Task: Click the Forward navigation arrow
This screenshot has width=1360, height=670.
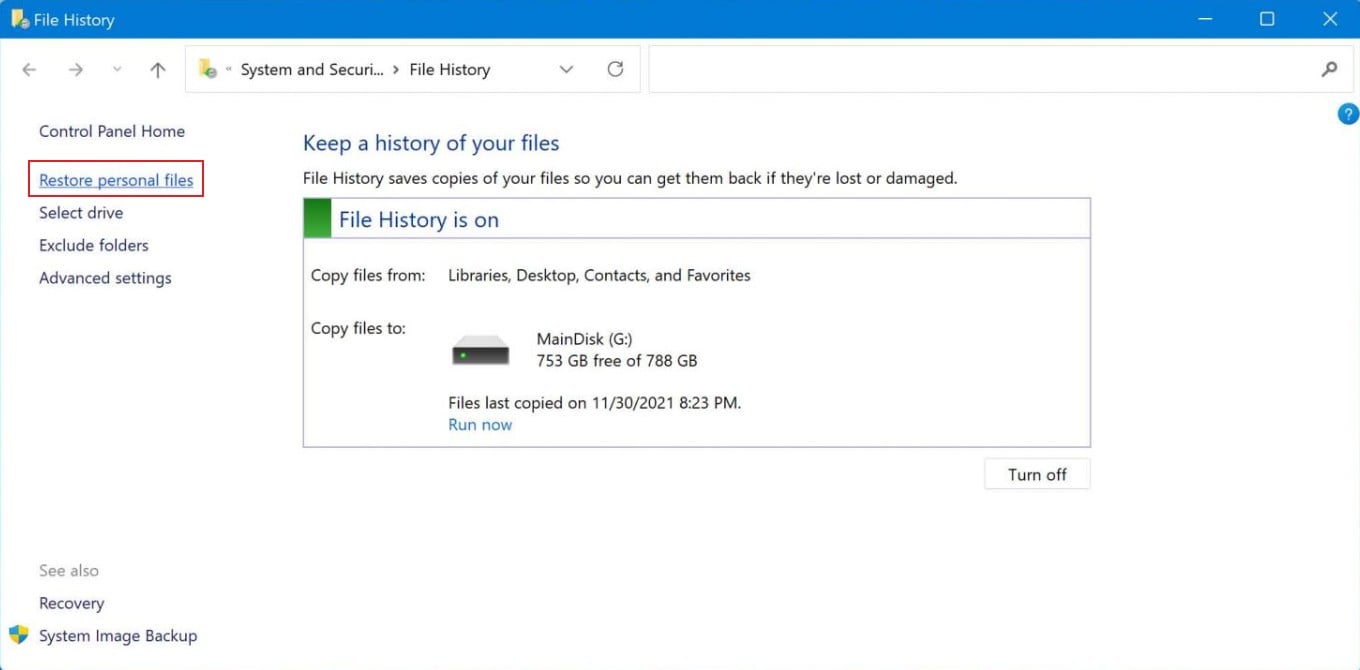Action: click(76, 70)
